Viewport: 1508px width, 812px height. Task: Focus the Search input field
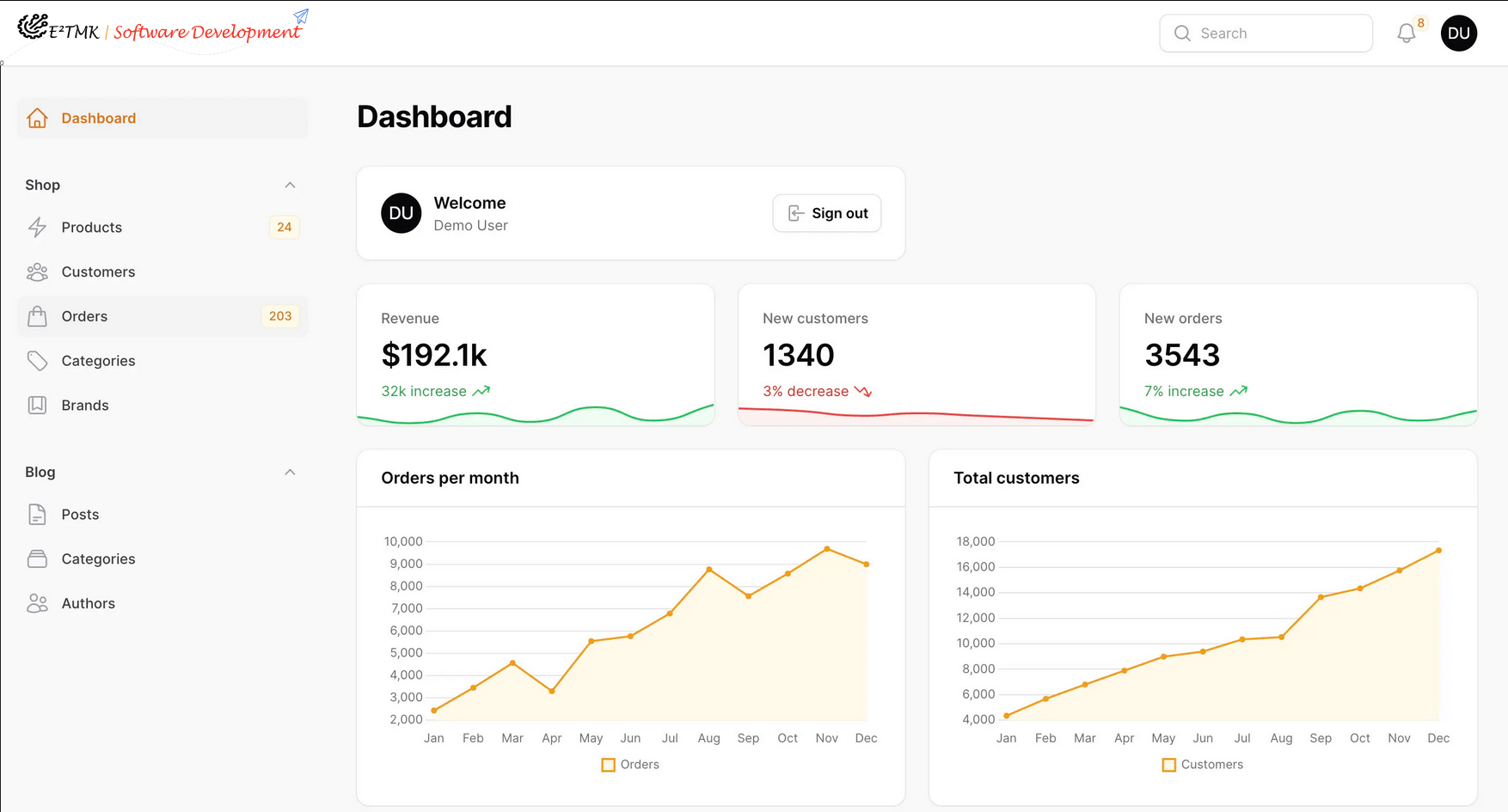[1266, 34]
